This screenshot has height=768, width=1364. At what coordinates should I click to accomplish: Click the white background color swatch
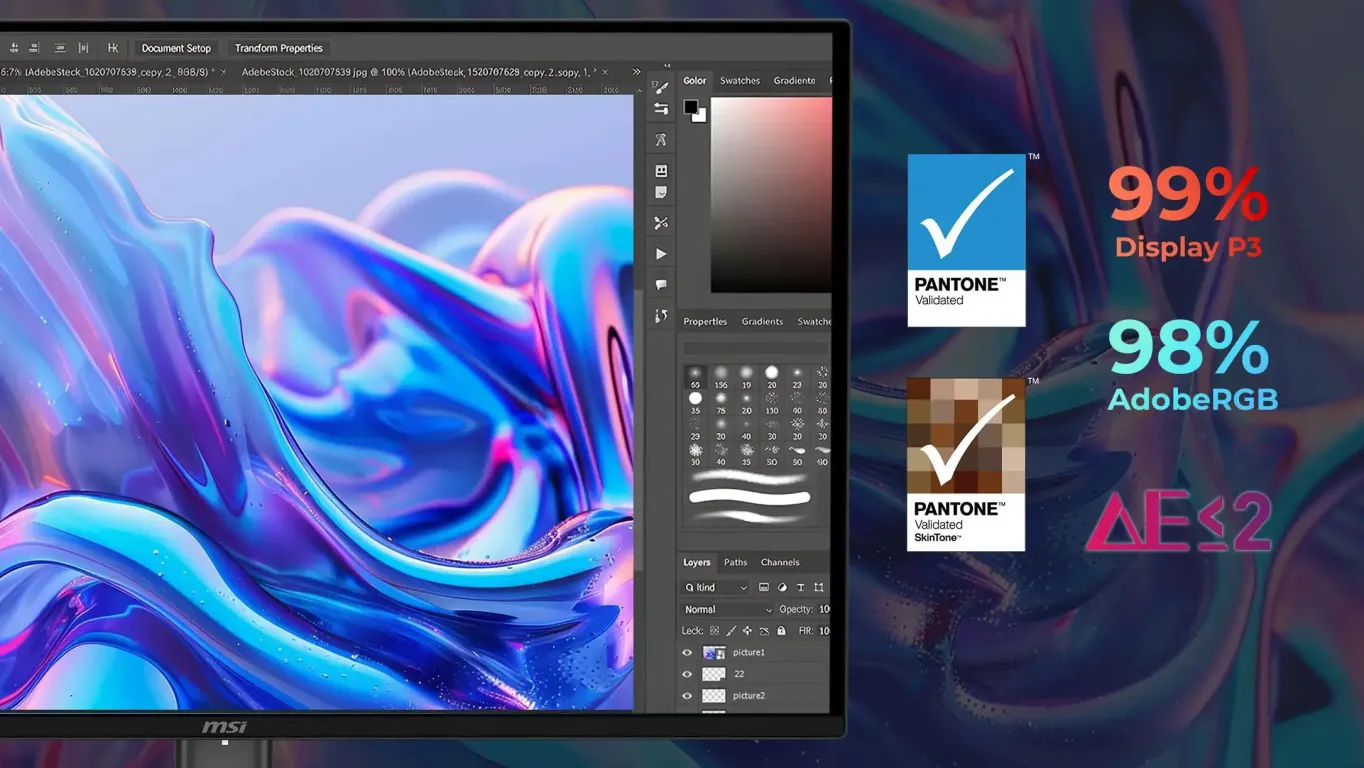[x=699, y=115]
